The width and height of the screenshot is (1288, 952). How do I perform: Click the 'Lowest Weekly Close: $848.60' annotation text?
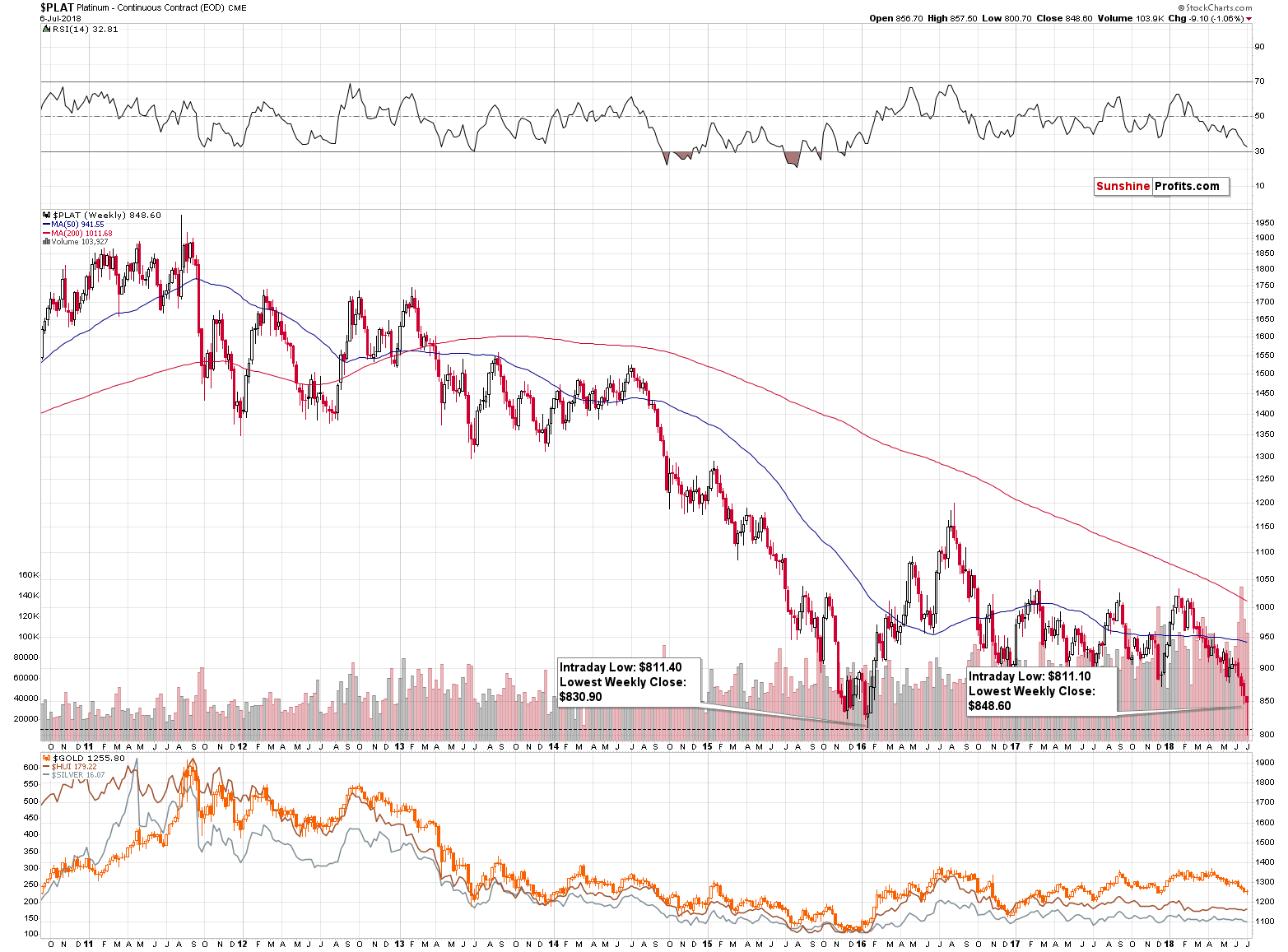tap(1032, 699)
